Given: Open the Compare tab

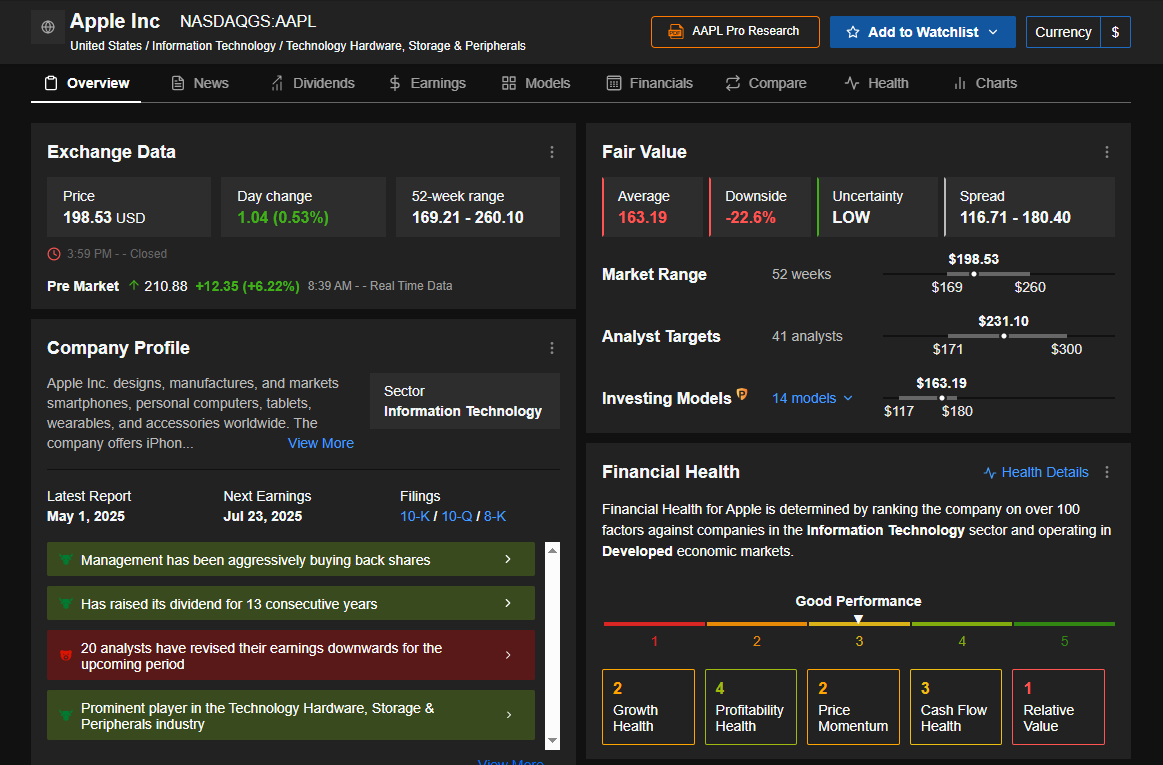Looking at the screenshot, I should 765,83.
